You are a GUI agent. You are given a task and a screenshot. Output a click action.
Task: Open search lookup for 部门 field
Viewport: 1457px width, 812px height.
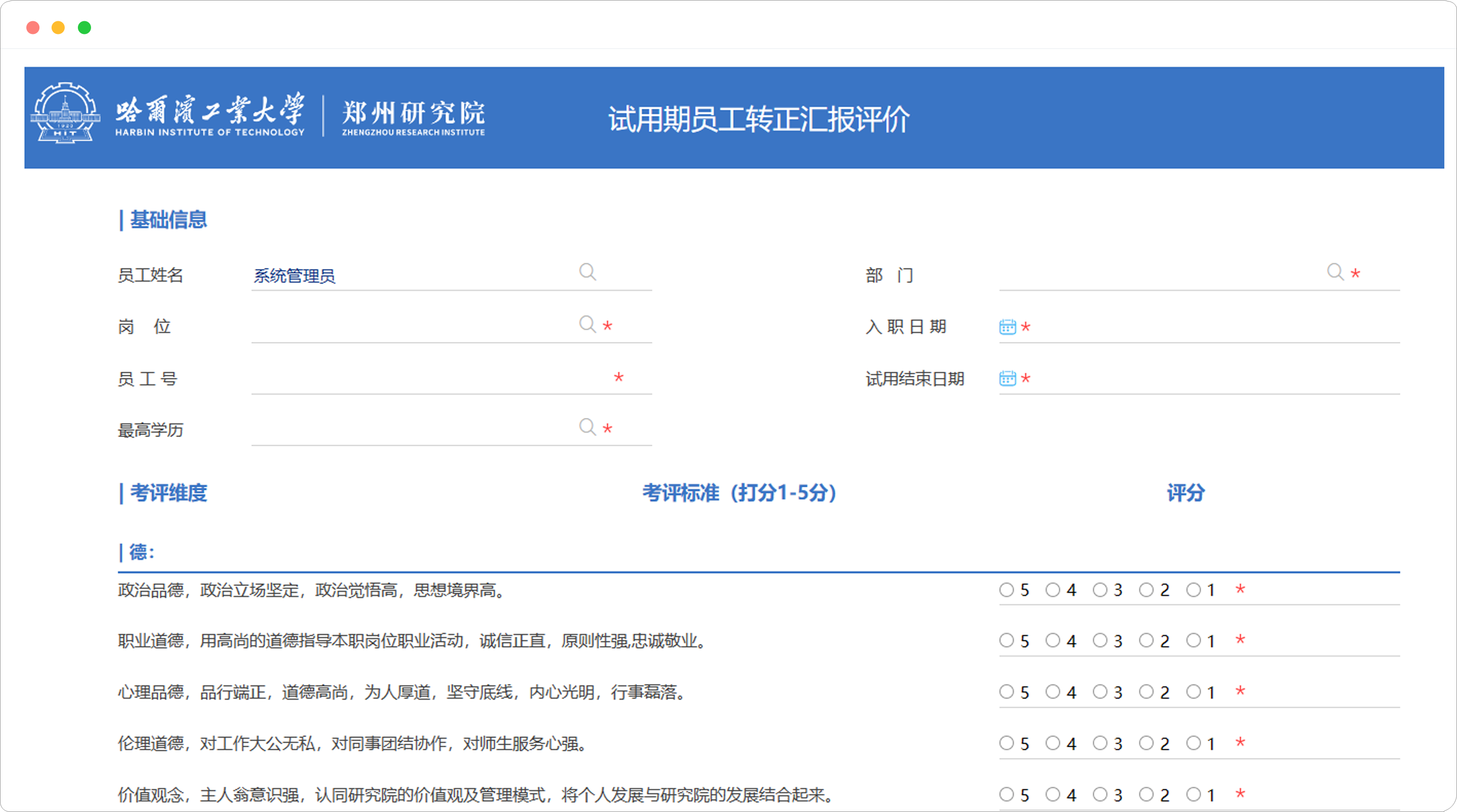tap(1336, 272)
